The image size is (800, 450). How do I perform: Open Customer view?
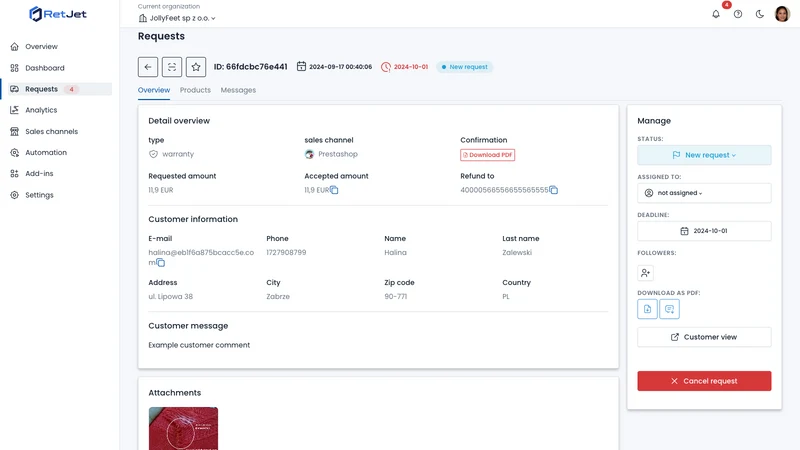pyautogui.click(x=704, y=337)
